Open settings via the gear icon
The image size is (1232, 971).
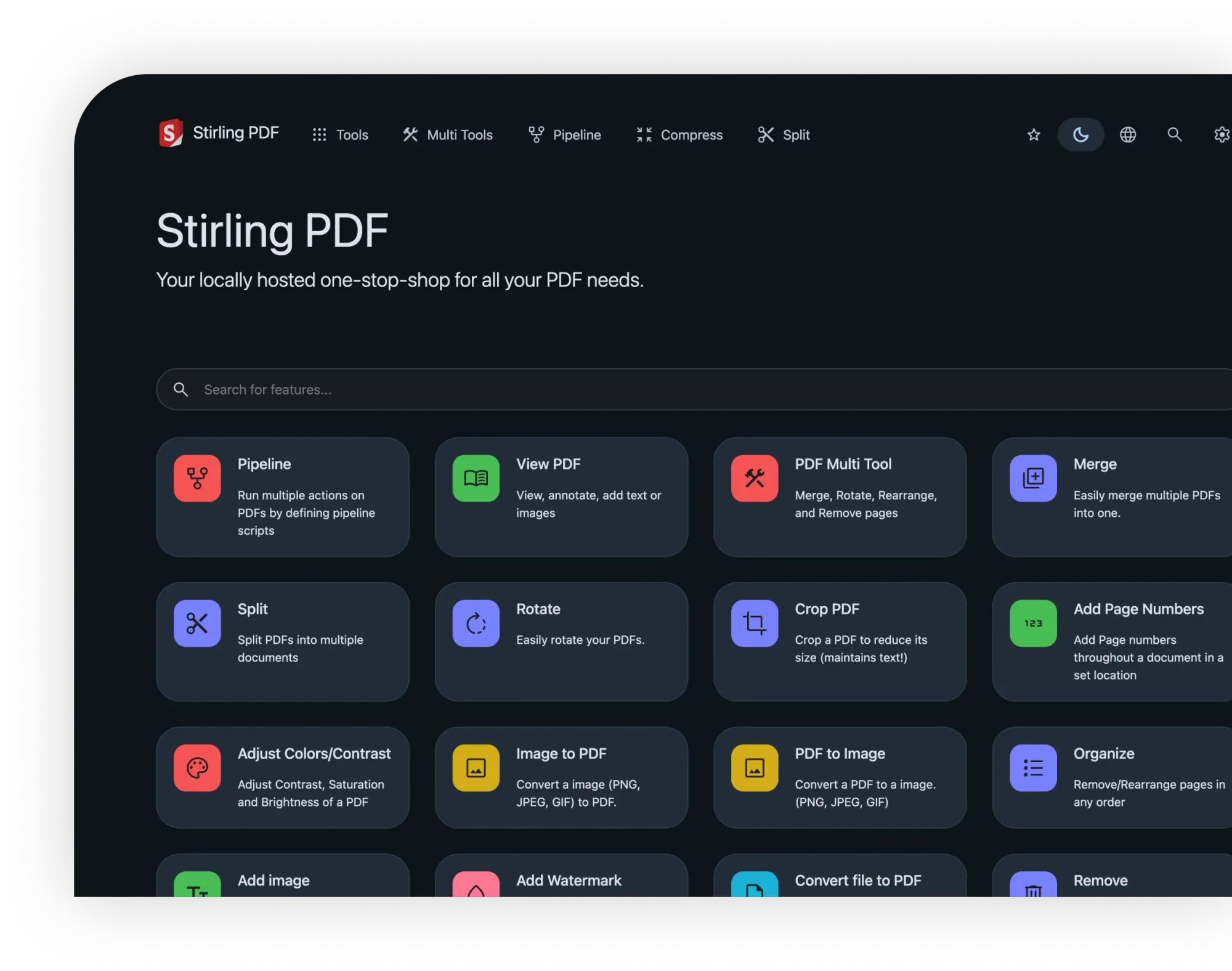(x=1222, y=135)
